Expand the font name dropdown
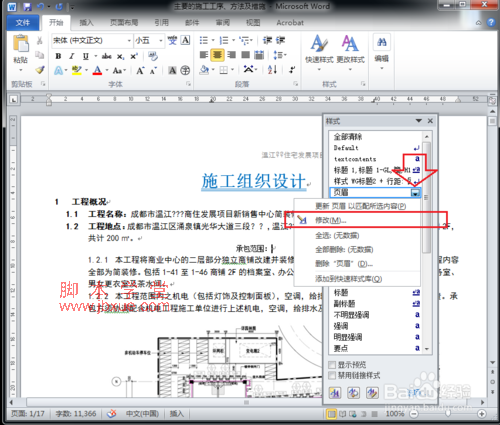 tap(129, 41)
